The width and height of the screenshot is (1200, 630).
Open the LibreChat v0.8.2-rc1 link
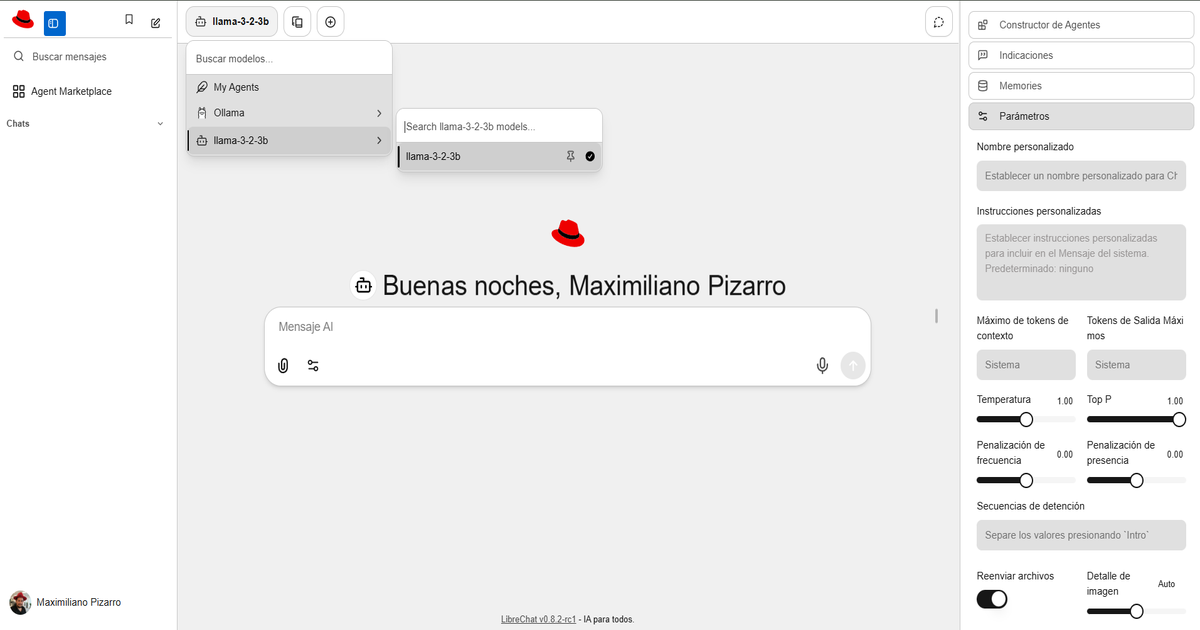(x=539, y=619)
